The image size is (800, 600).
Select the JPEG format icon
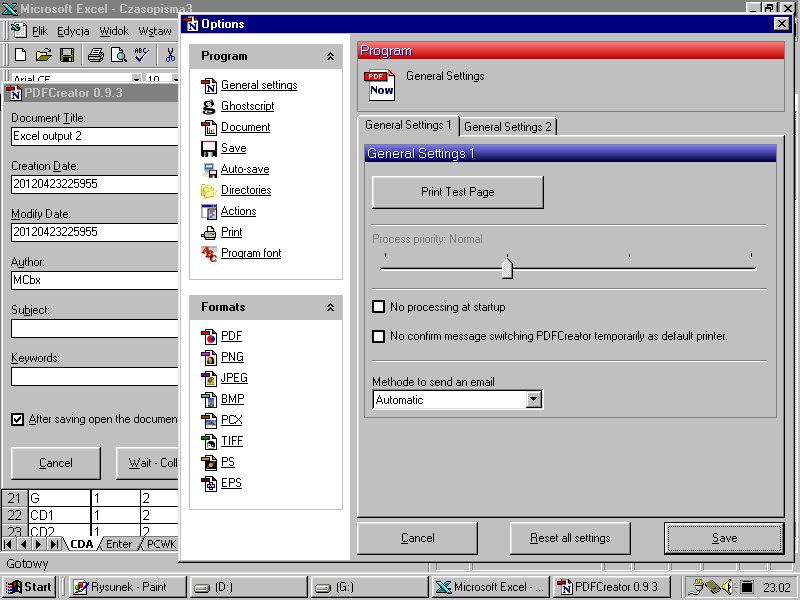[x=209, y=378]
